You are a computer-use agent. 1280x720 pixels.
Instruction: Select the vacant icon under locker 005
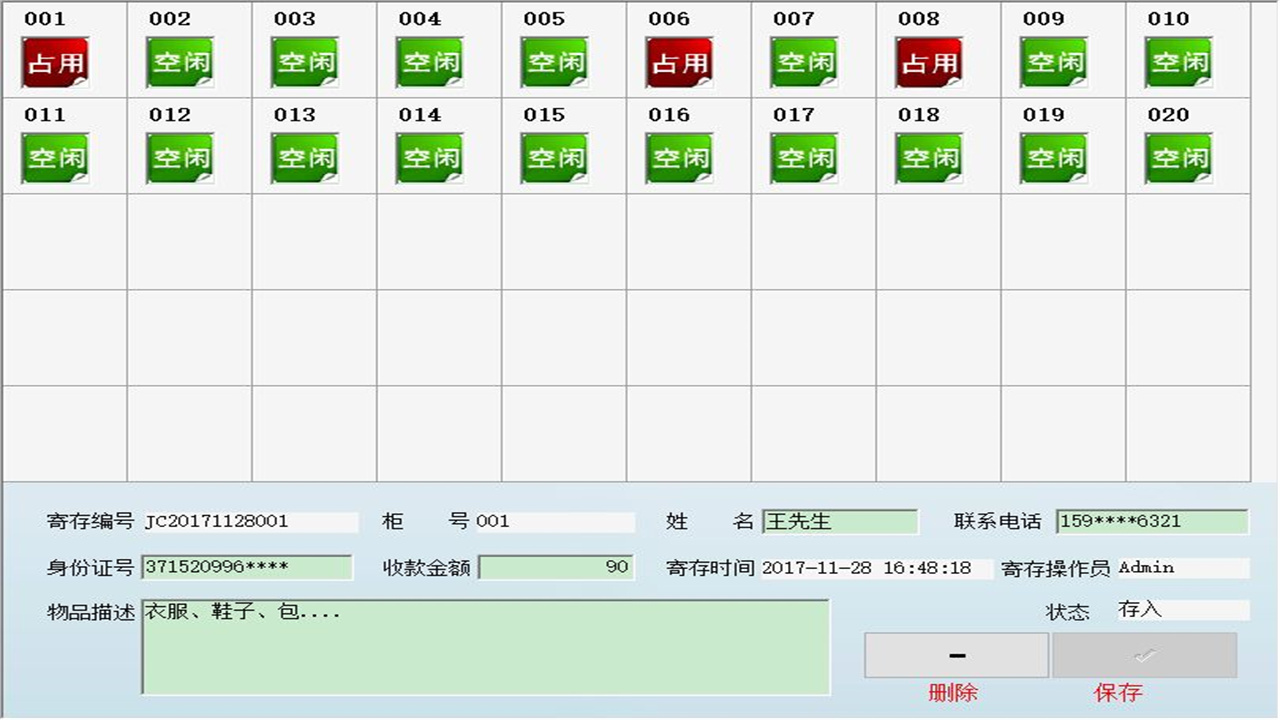tap(554, 60)
